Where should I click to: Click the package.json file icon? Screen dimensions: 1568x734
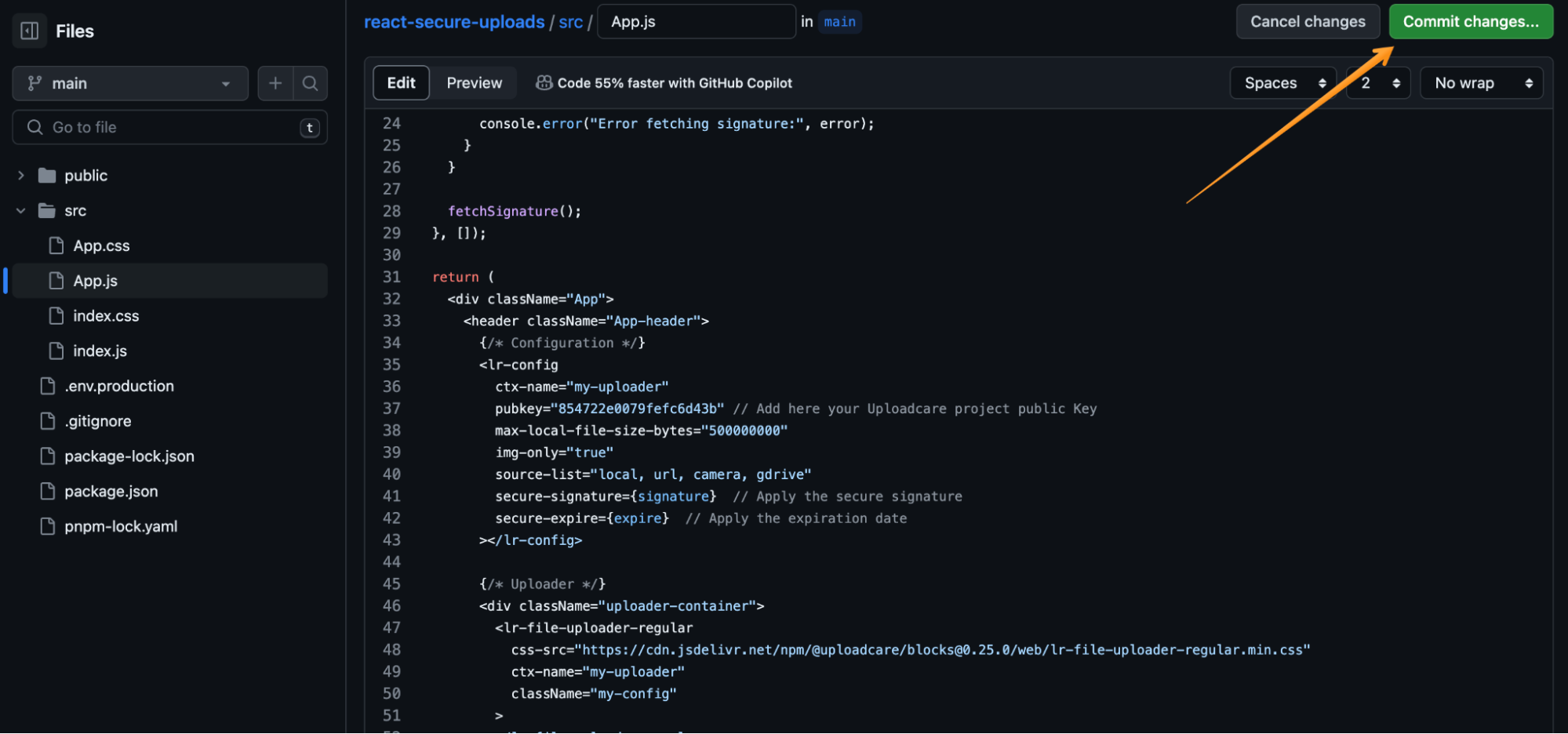point(46,491)
